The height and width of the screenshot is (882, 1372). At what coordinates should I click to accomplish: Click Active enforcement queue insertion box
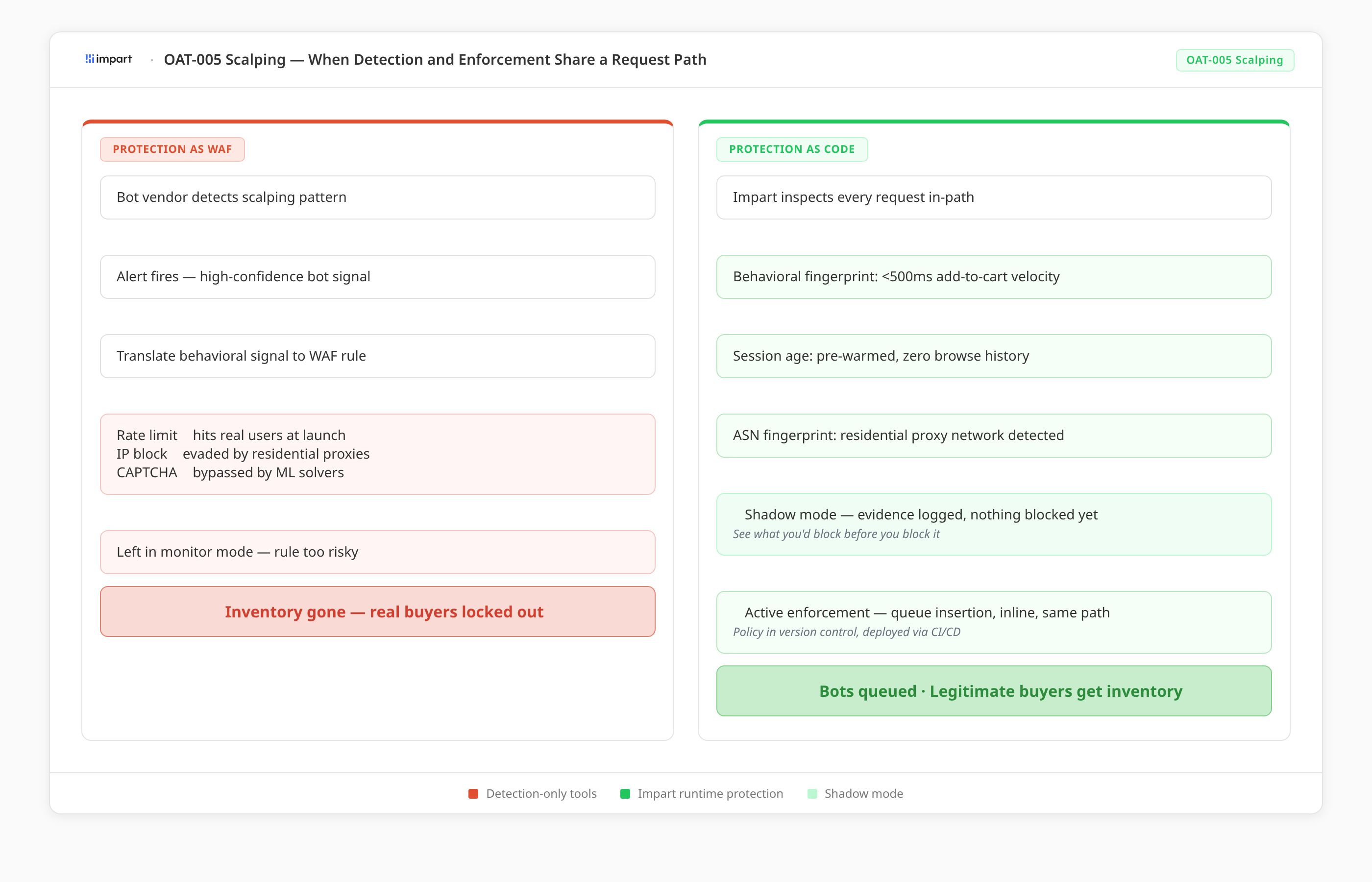coord(994,622)
